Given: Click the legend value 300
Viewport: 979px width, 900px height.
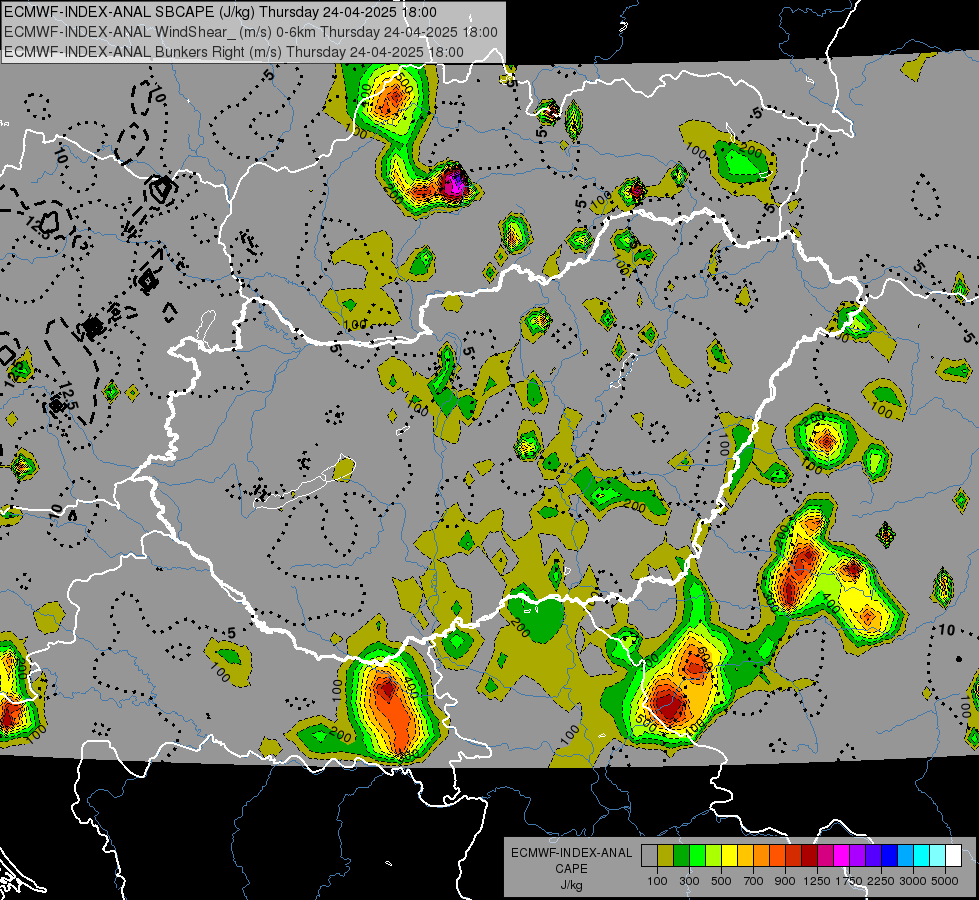Looking at the screenshot, I should point(689,881).
